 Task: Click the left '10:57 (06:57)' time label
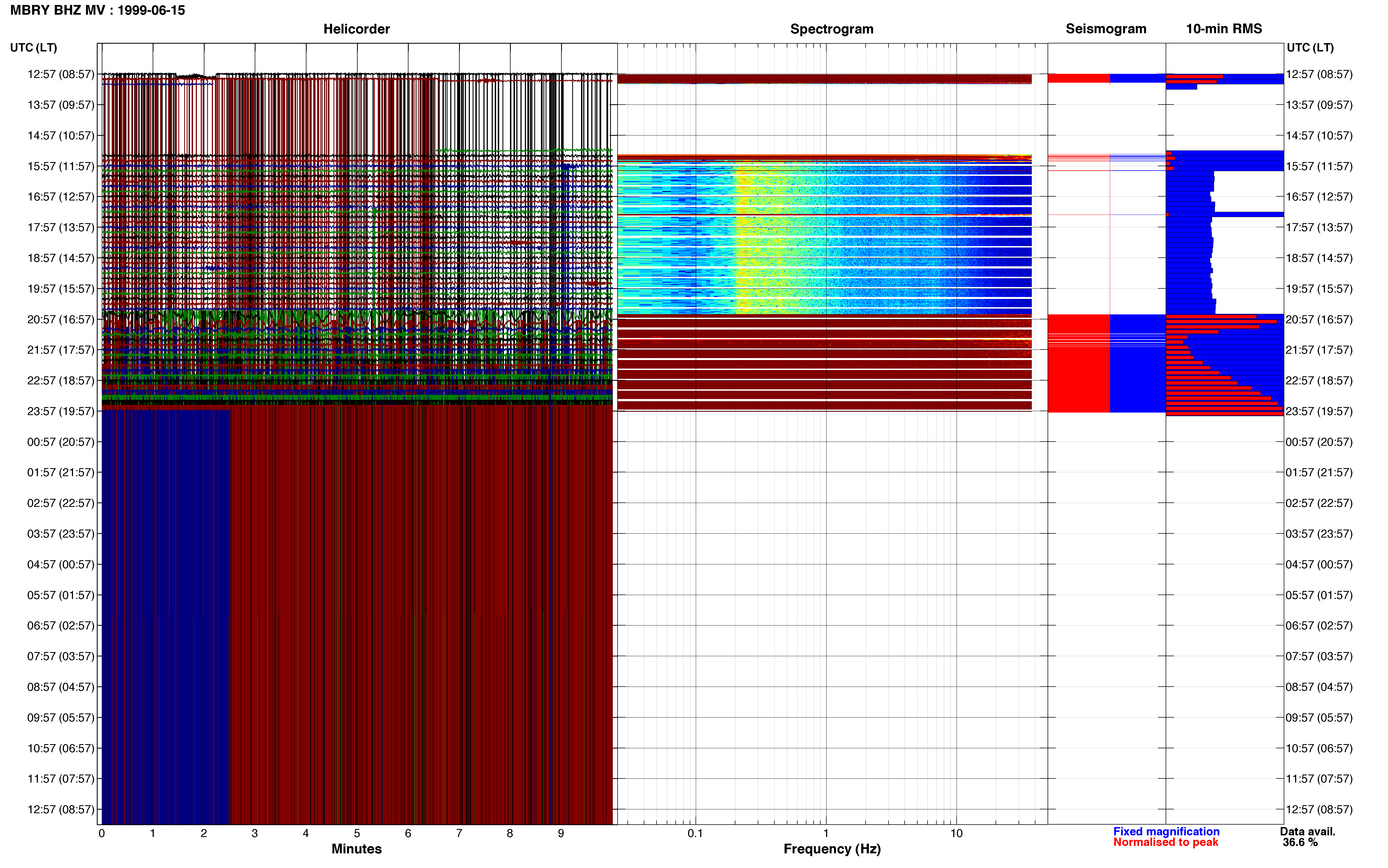click(61, 748)
